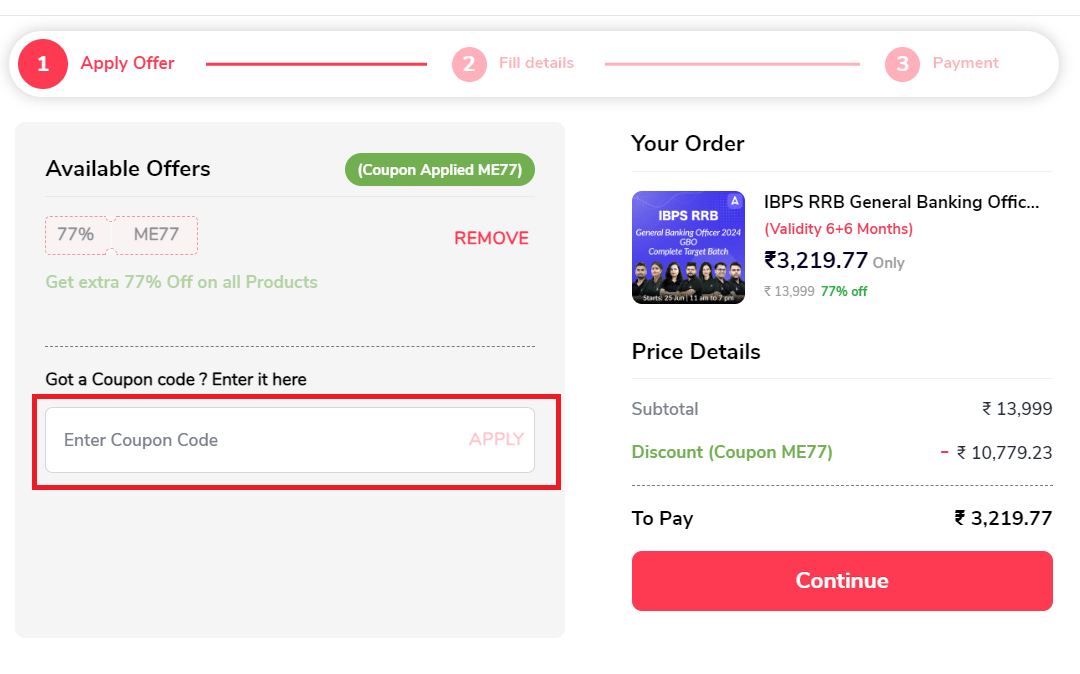Image resolution: width=1080 pixels, height=674 pixels.
Task: Click the APPLY coupon button
Action: (x=496, y=439)
